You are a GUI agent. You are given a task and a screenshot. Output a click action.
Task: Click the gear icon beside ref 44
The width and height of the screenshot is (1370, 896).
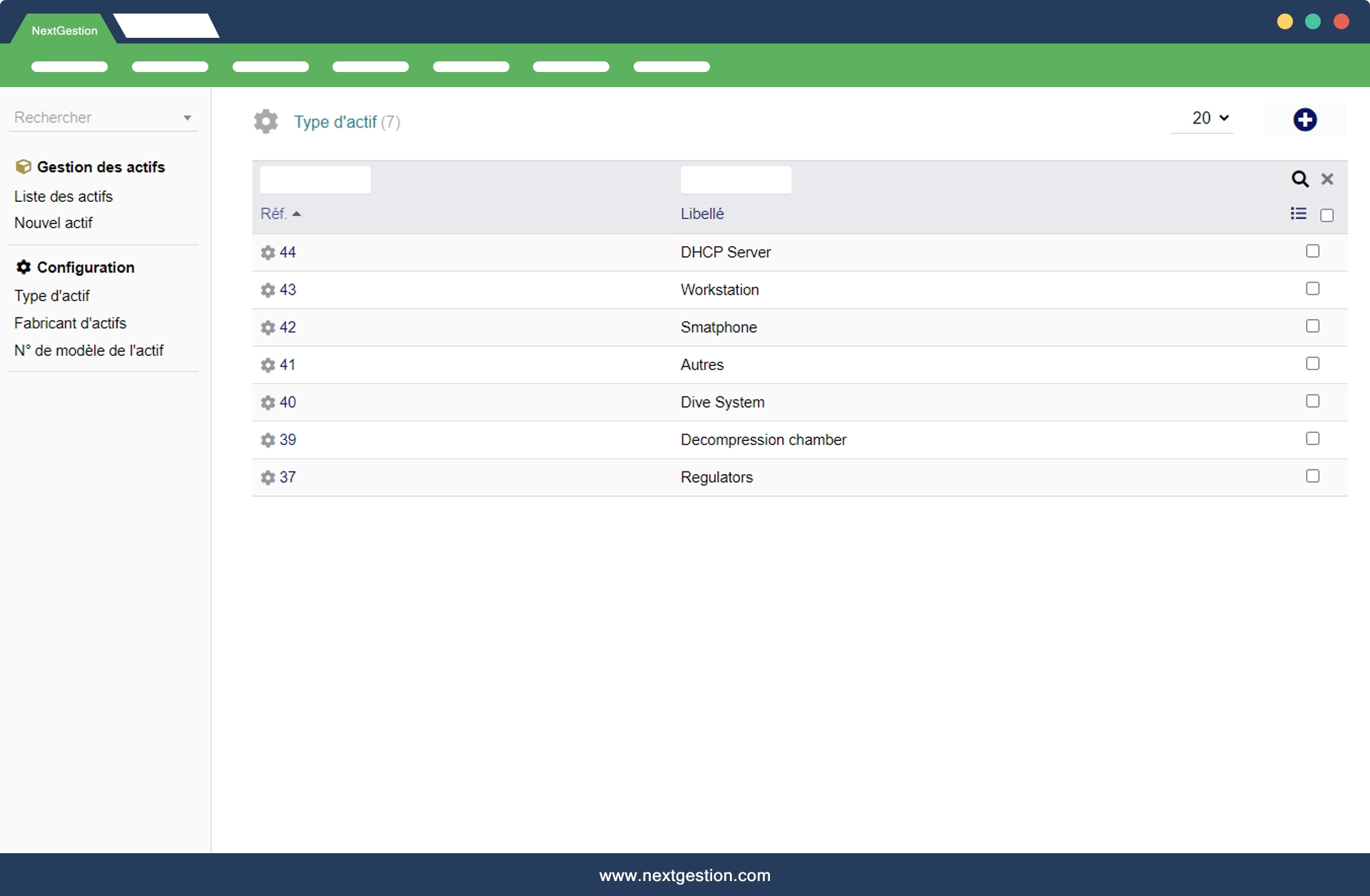coord(268,253)
